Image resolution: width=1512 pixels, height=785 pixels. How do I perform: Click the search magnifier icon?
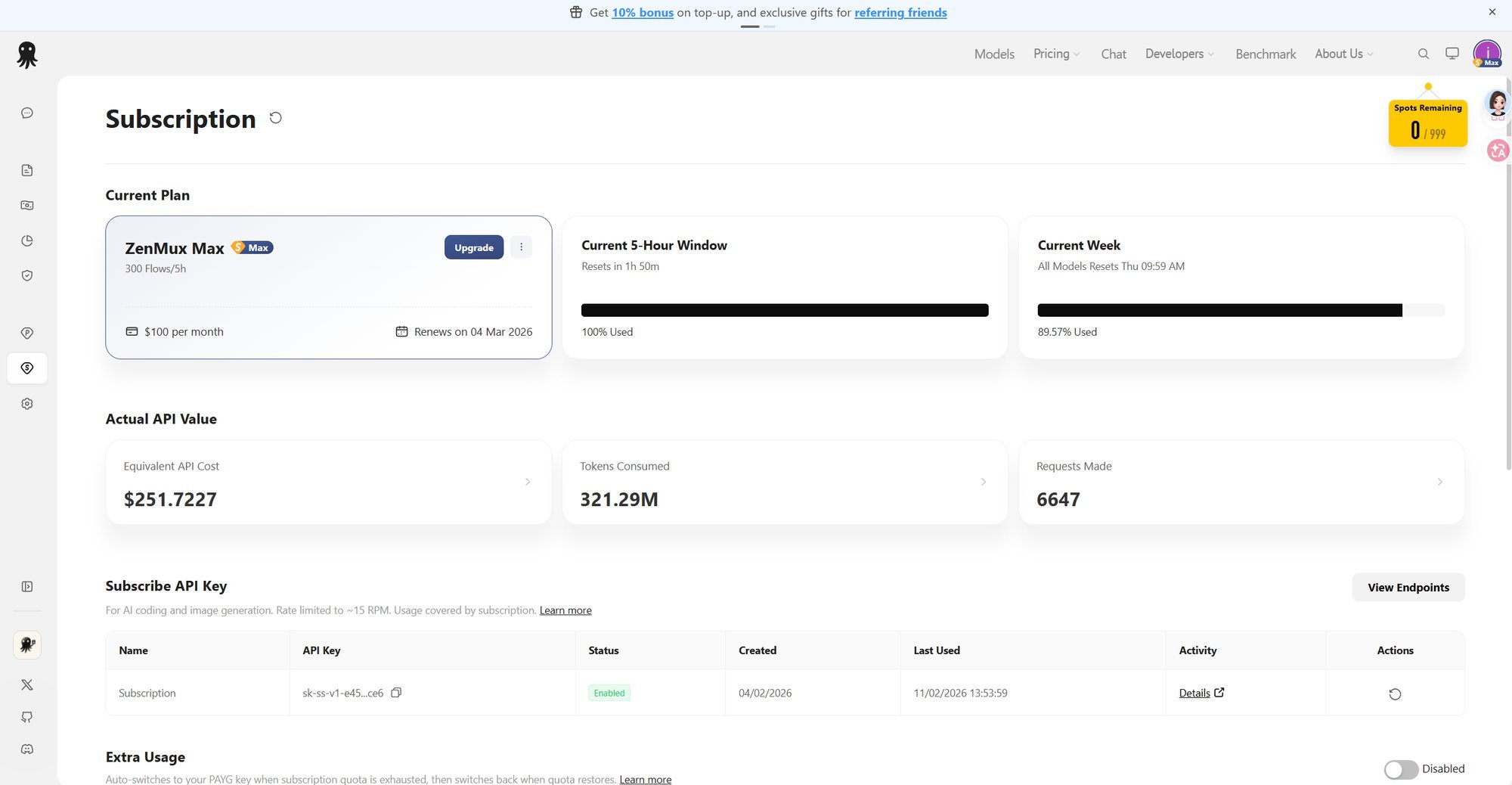(1423, 54)
